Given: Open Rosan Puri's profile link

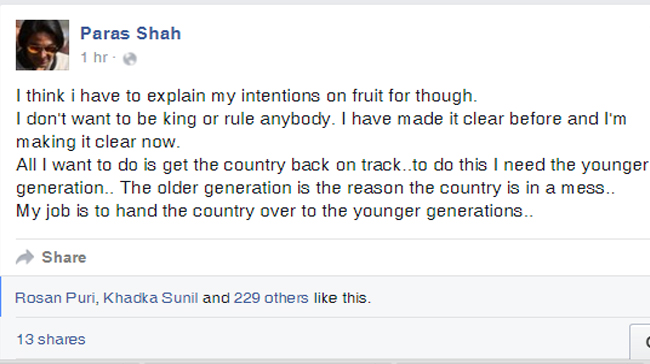Looking at the screenshot, I should coord(55,298).
